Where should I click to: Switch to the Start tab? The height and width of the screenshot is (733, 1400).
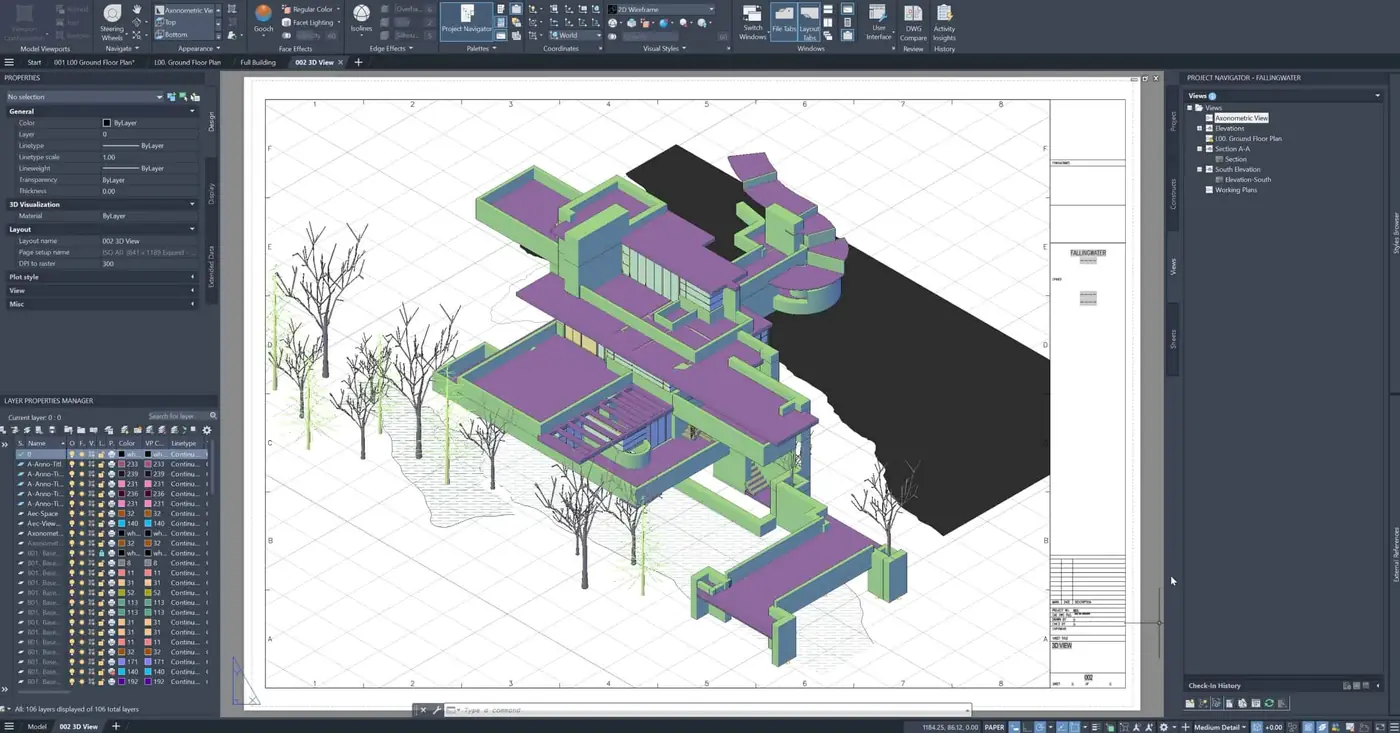pyautogui.click(x=34, y=62)
